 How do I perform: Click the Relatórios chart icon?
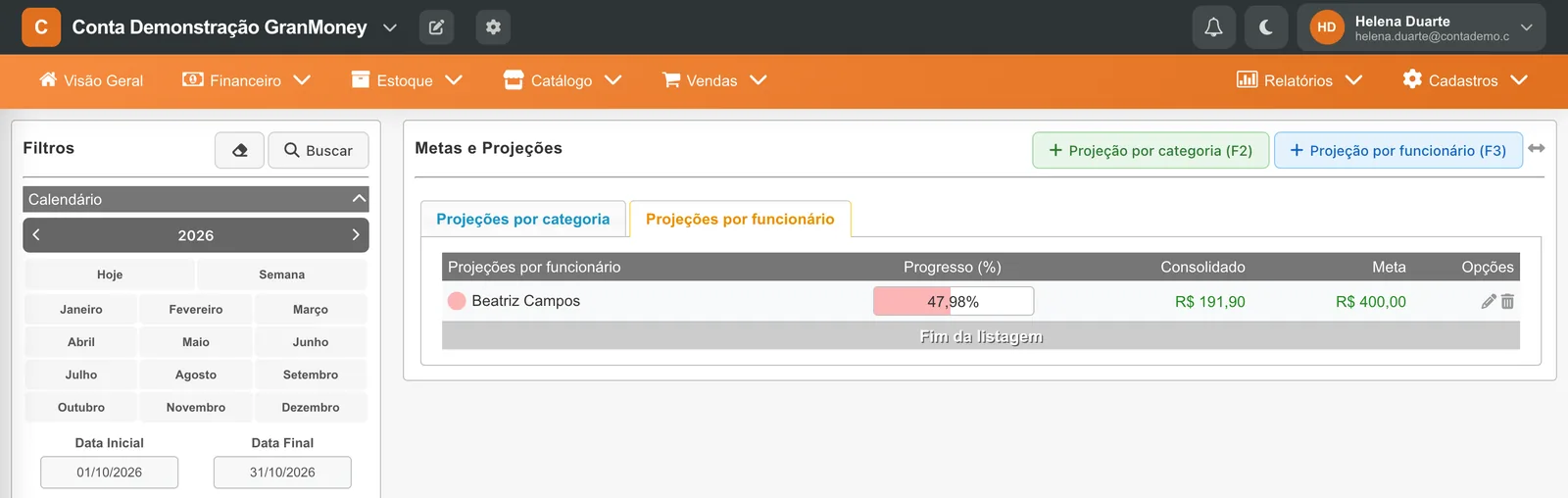(x=1247, y=79)
